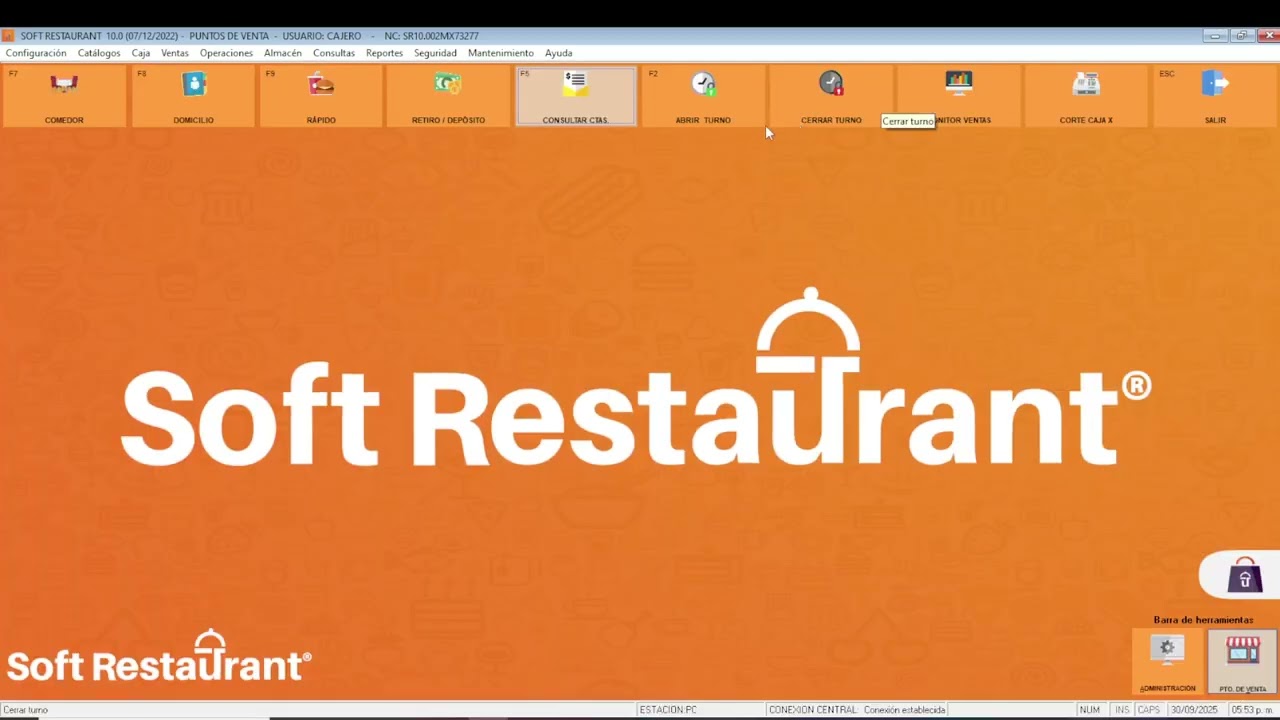This screenshot has width=1280, height=720.
Task: Open the Monitor Ventas sales monitor
Action: pos(959,96)
